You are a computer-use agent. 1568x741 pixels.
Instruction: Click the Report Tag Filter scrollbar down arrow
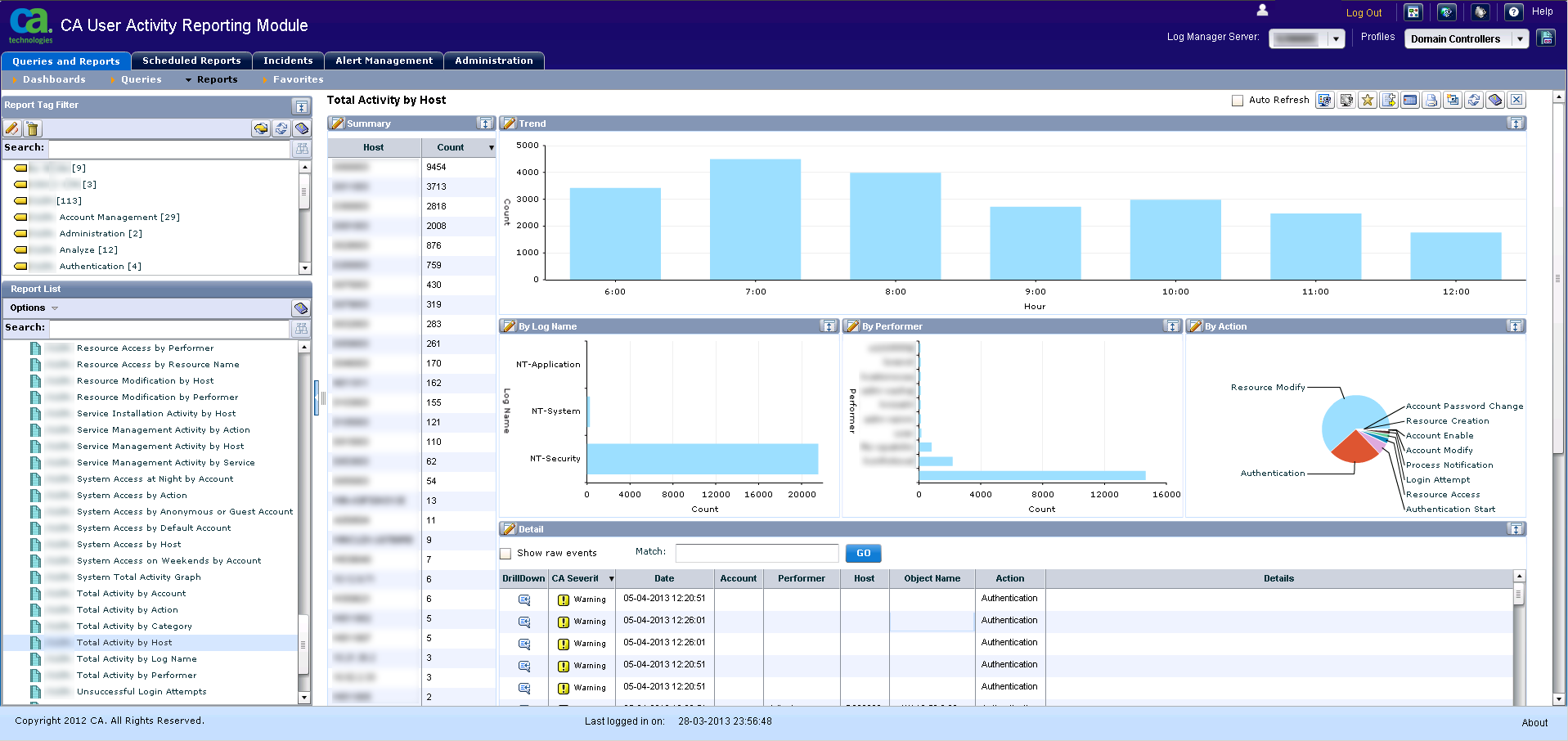coord(305,268)
